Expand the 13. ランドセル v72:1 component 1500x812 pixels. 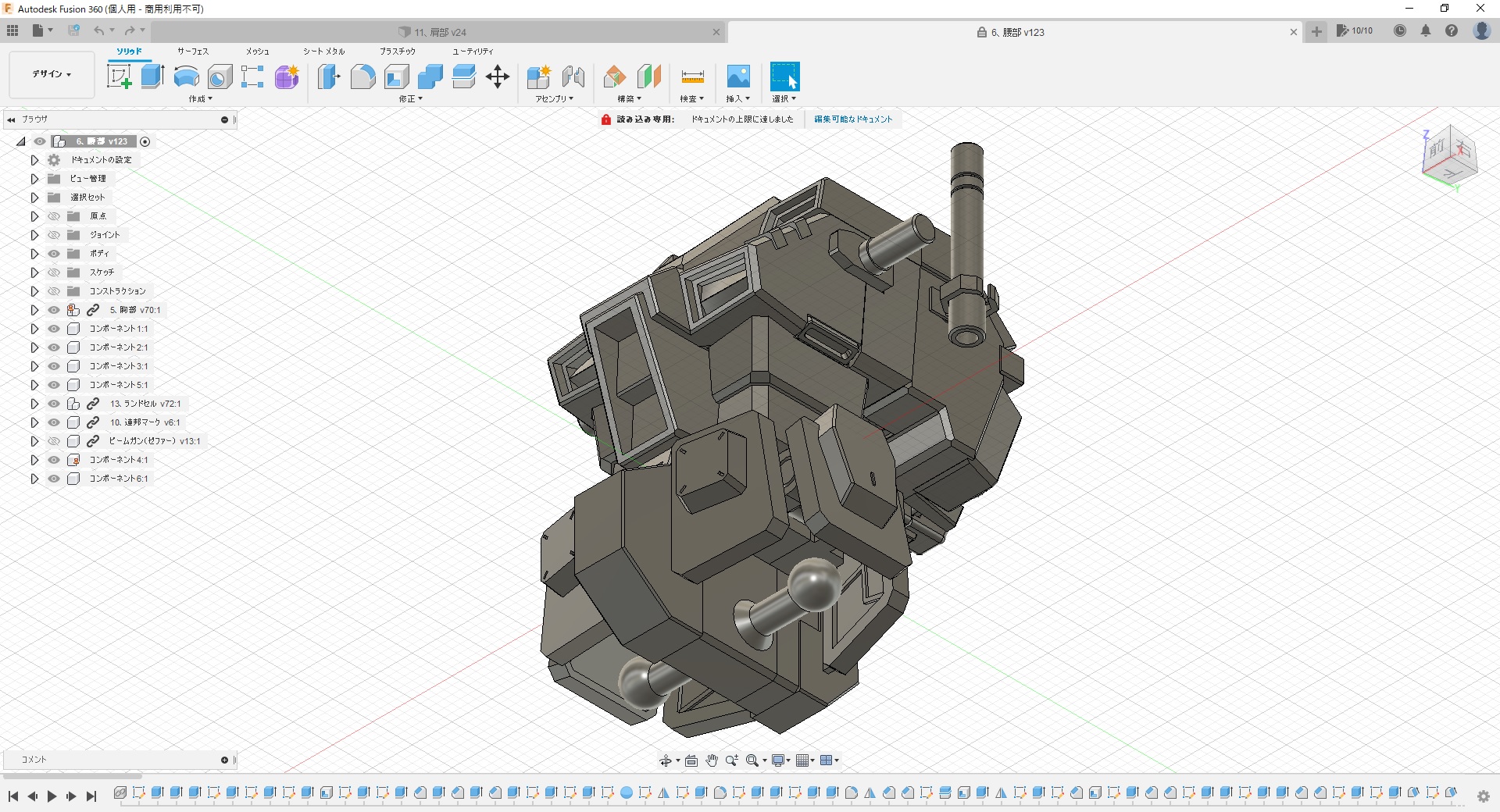pos(34,404)
